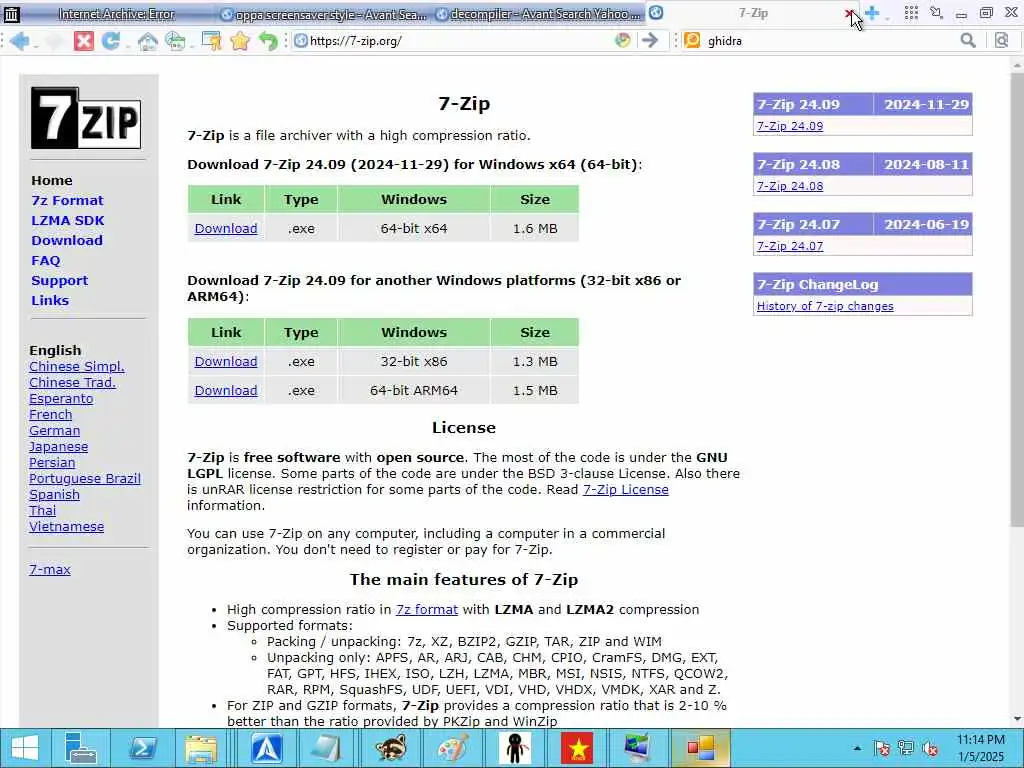Viewport: 1024px width, 768px height.
Task: Switch to oppa screensaver style tab
Action: tap(323, 14)
